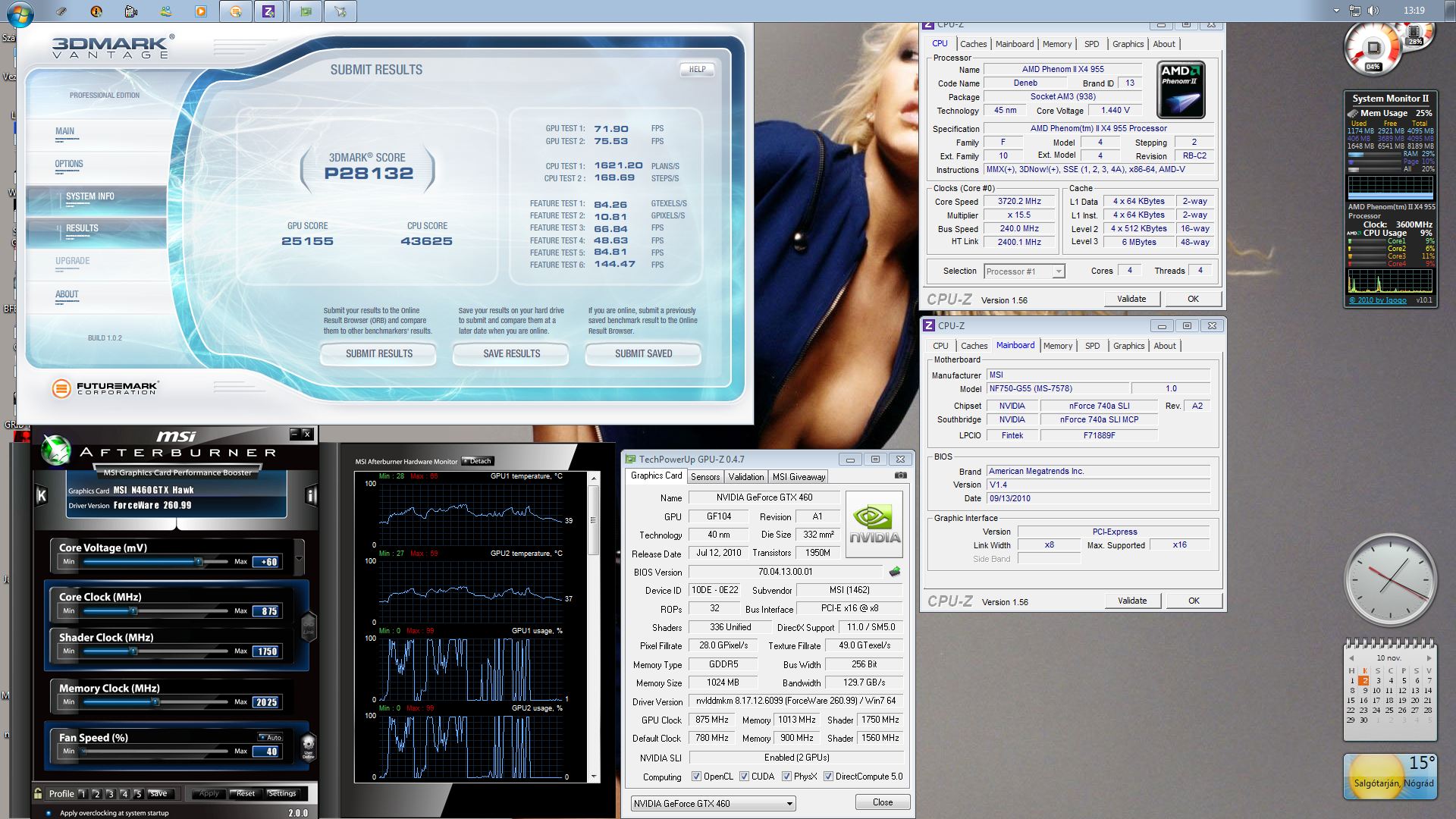Click the AMD Phenom II logo in CPU-Z

click(1181, 90)
